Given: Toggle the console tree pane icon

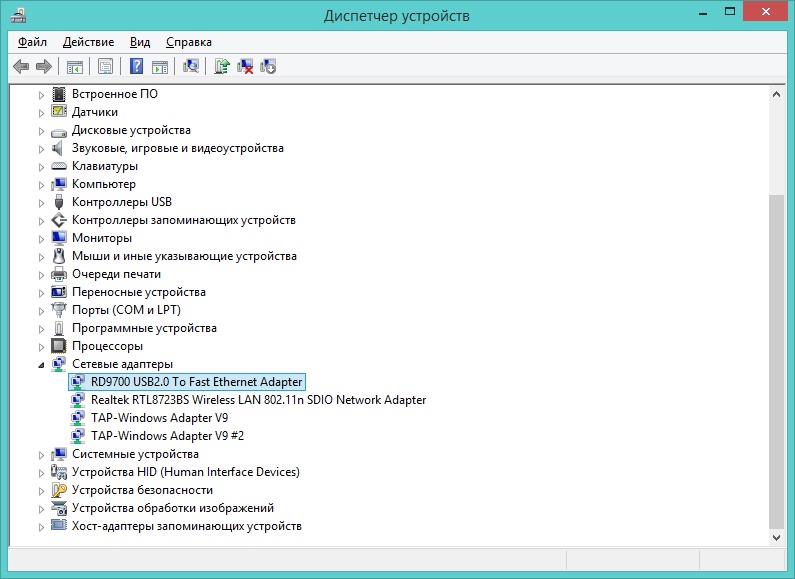Looking at the screenshot, I should (75, 66).
